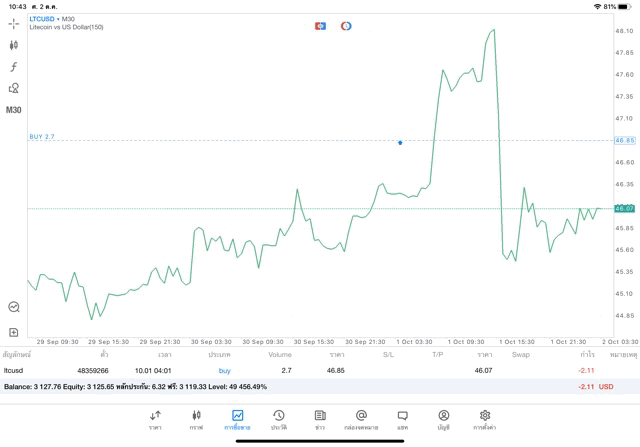Open the candlestick chart type selector
Image resolution: width=640 pixels, height=447 pixels.
pos(14,44)
